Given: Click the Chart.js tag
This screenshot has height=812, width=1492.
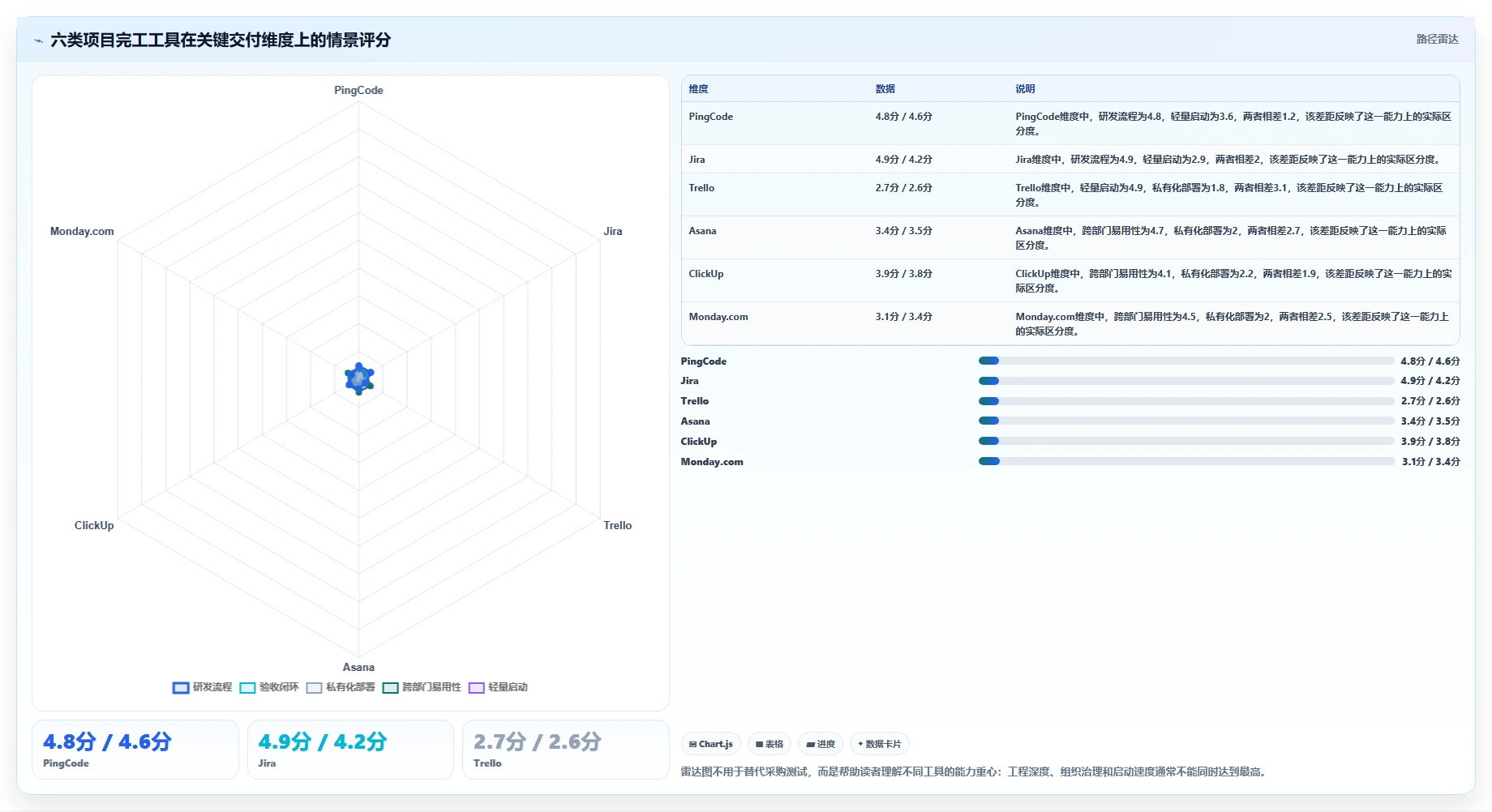Looking at the screenshot, I should click(x=710, y=744).
